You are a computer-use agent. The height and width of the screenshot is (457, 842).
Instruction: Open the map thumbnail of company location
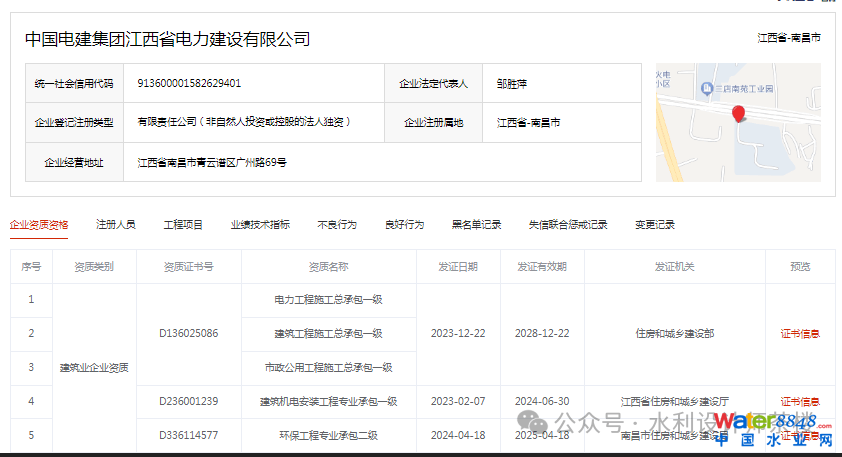pyautogui.click(x=738, y=124)
